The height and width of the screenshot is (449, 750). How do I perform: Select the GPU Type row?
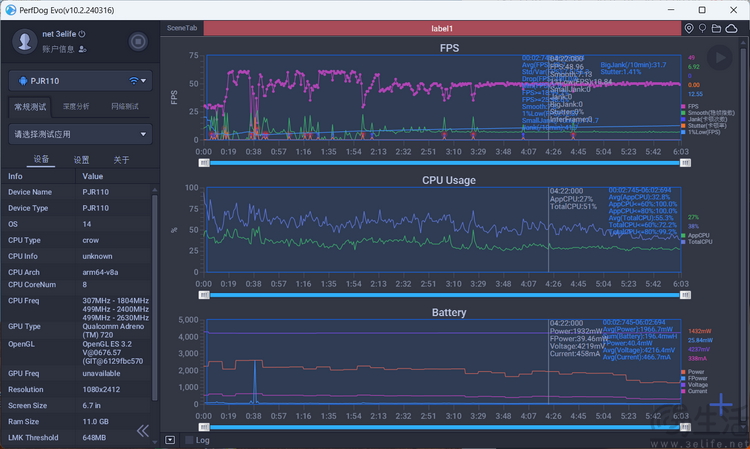(x=77, y=330)
